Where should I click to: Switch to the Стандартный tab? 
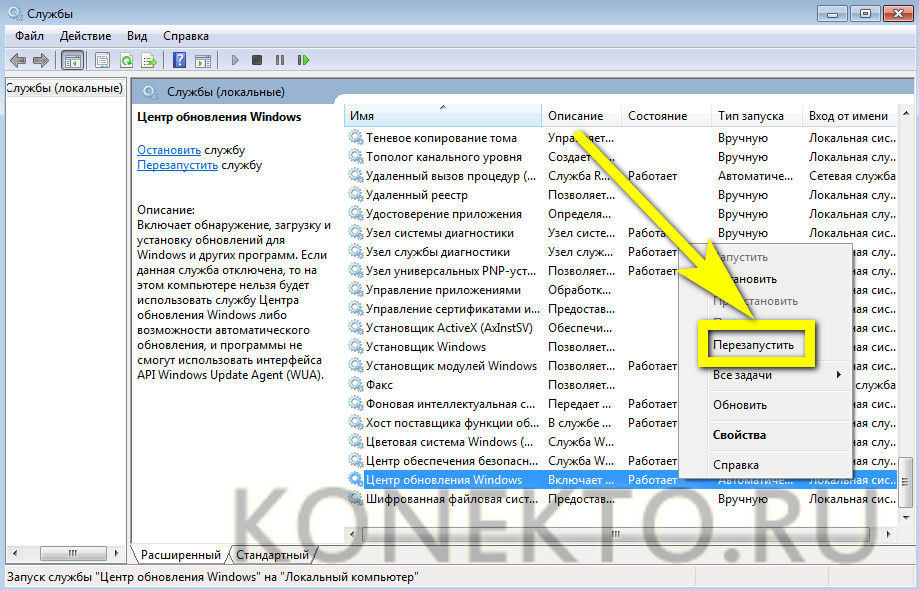click(273, 554)
